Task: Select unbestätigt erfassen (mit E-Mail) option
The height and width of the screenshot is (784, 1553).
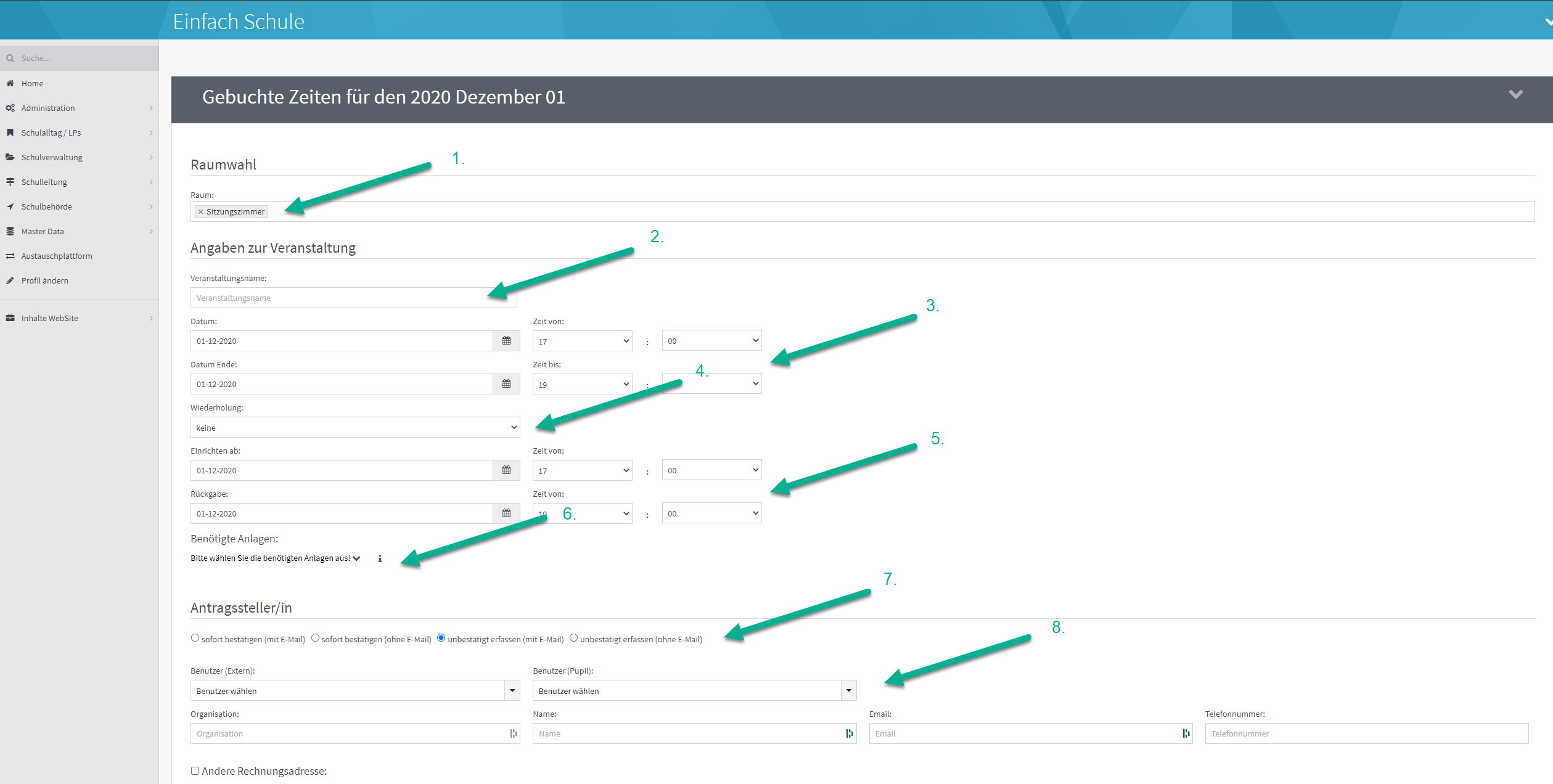Action: (441, 638)
